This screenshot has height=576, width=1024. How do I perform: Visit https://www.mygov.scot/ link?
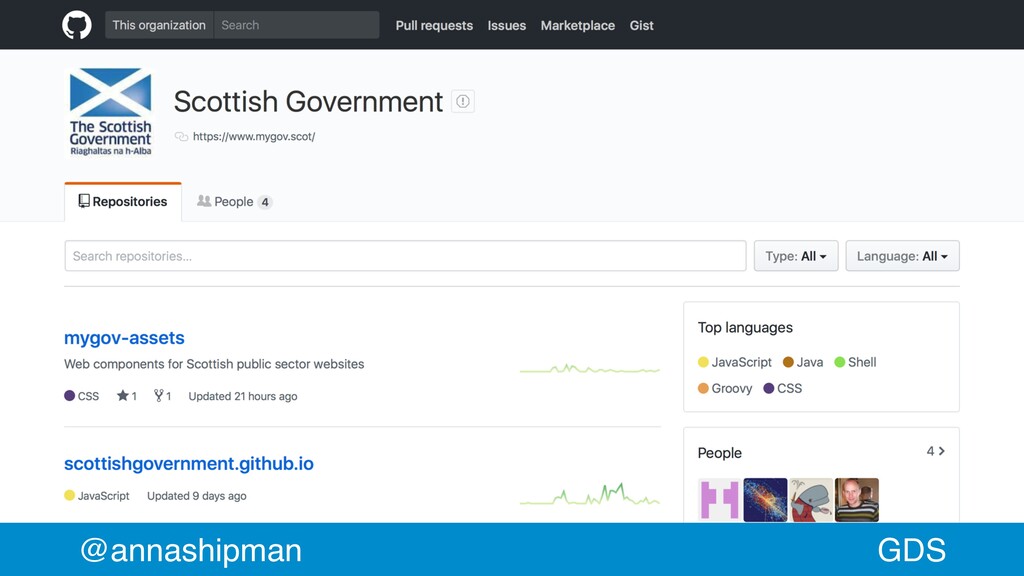pos(254,136)
